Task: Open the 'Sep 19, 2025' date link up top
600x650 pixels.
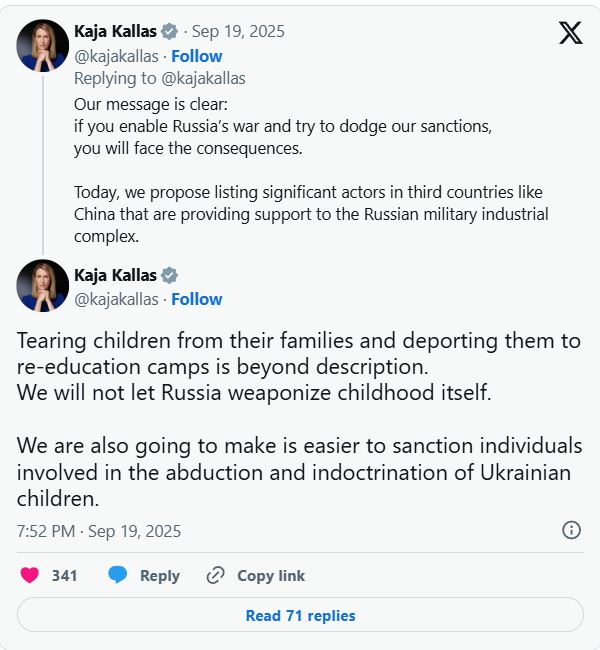Action: tap(238, 32)
